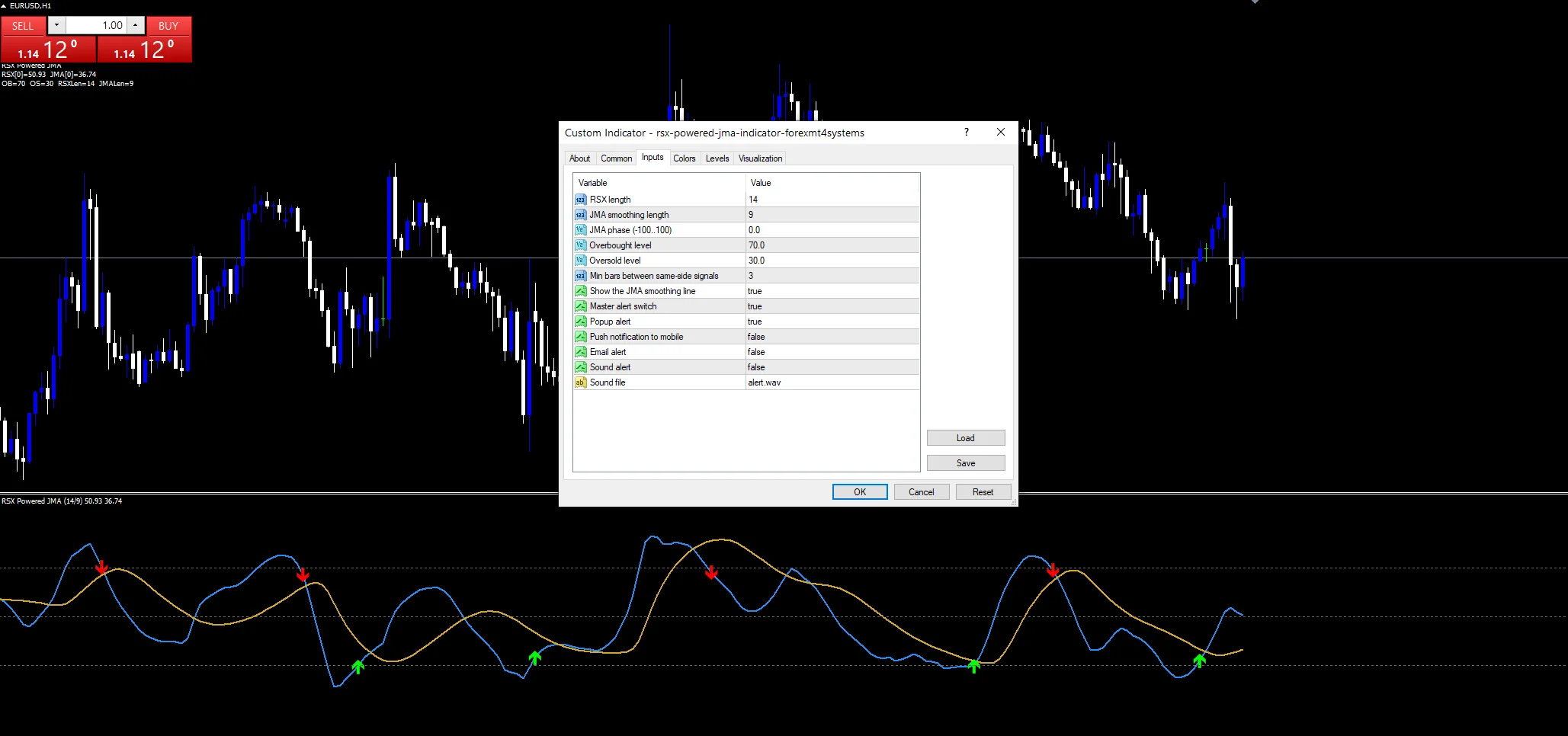Select Min bars value 3
The image size is (1568, 736).
(x=832, y=276)
